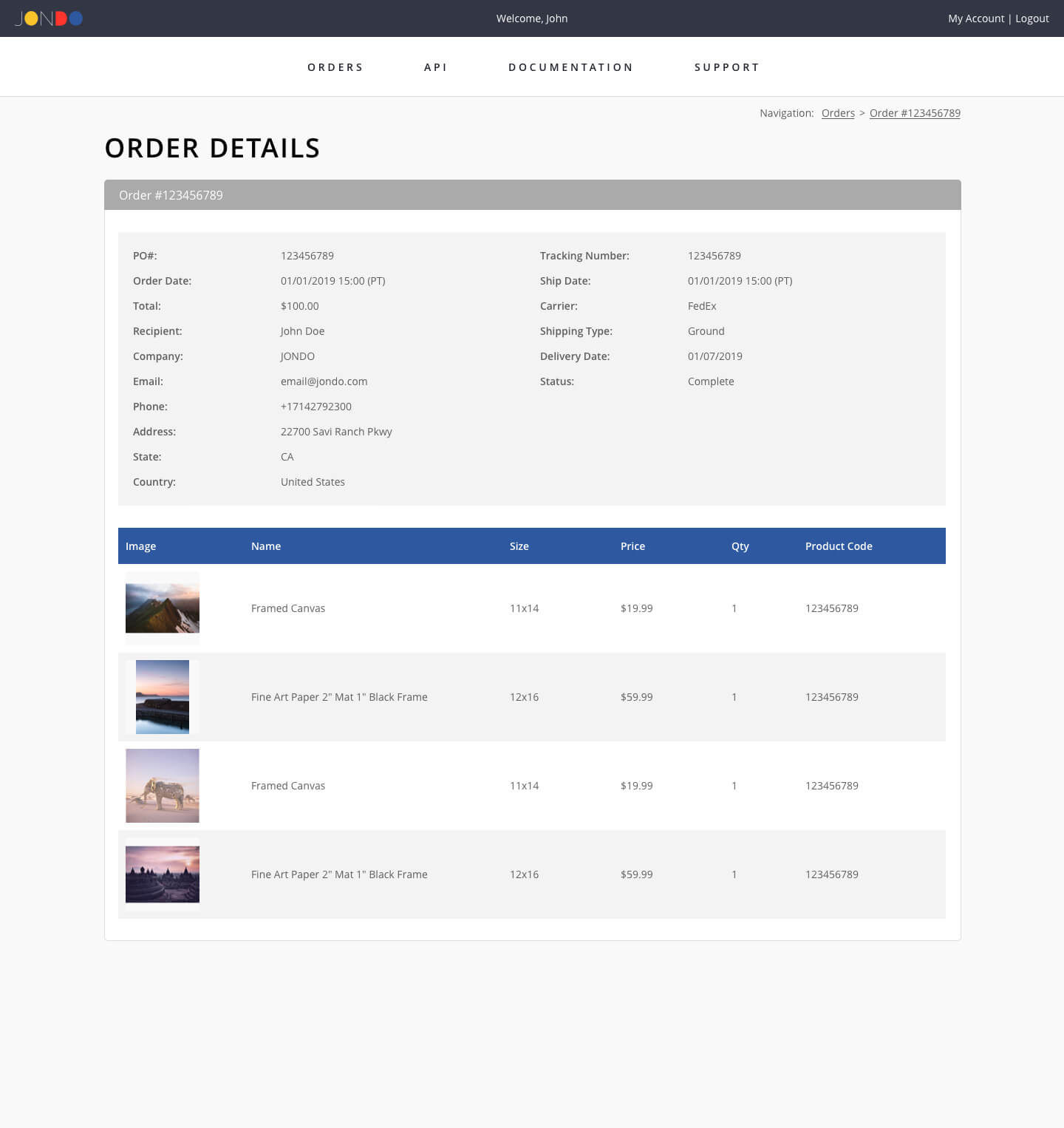This screenshot has width=1064, height=1128.
Task: Click the Product Code column header
Action: (839, 546)
